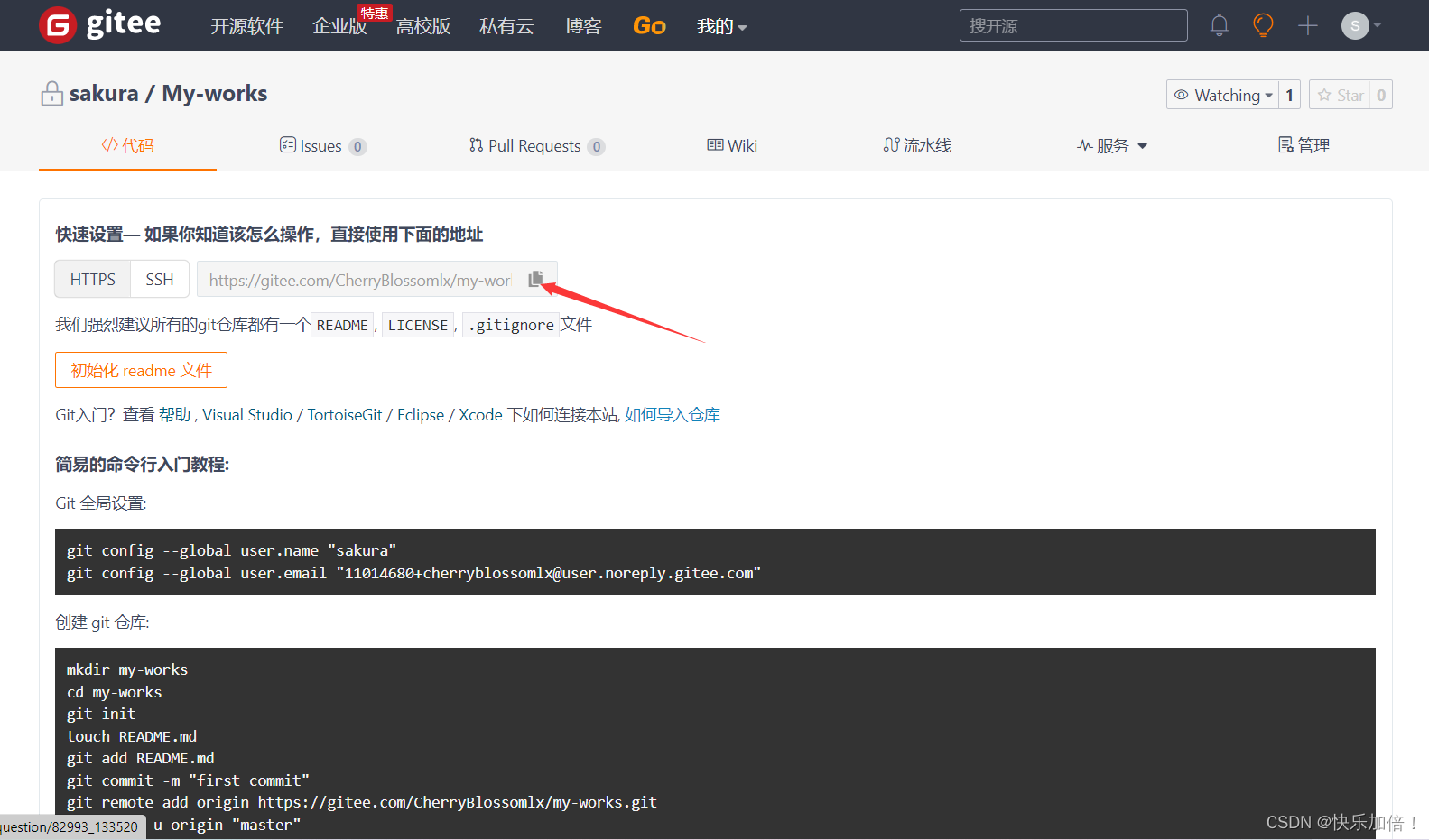This screenshot has height=840, width=1429.
Task: Click the star icon on the Star button
Action: pos(1324,95)
